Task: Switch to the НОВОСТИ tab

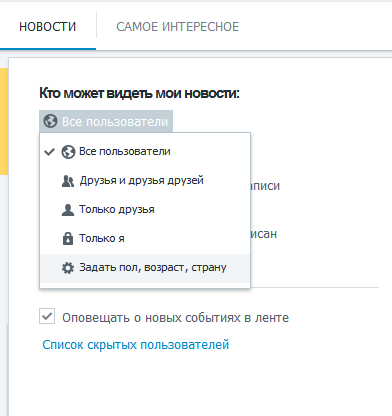Action: click(x=48, y=27)
